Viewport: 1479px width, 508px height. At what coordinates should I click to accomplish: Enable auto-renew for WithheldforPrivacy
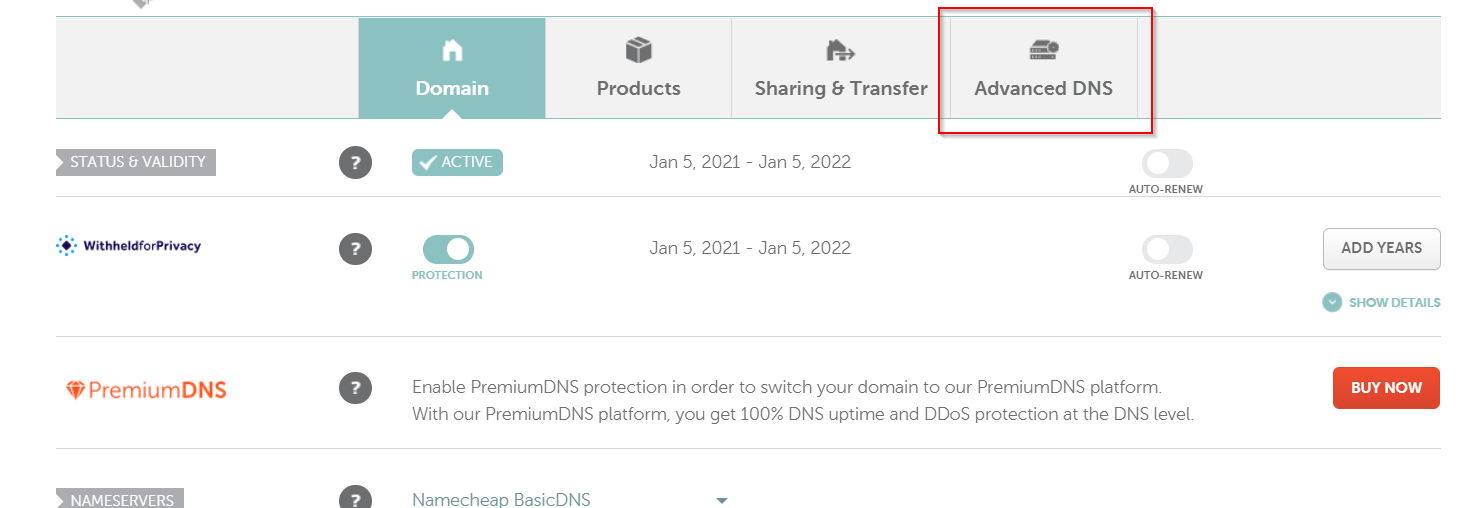[x=1167, y=249]
